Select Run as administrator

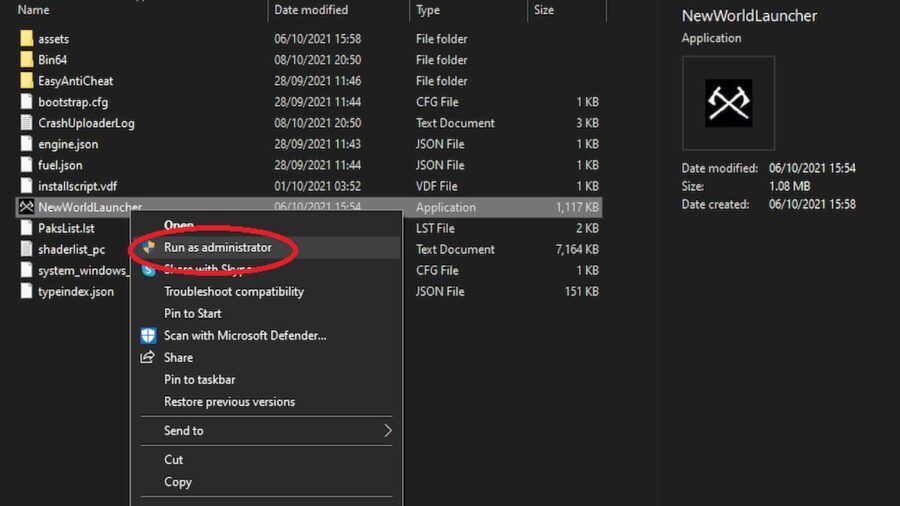coord(218,247)
